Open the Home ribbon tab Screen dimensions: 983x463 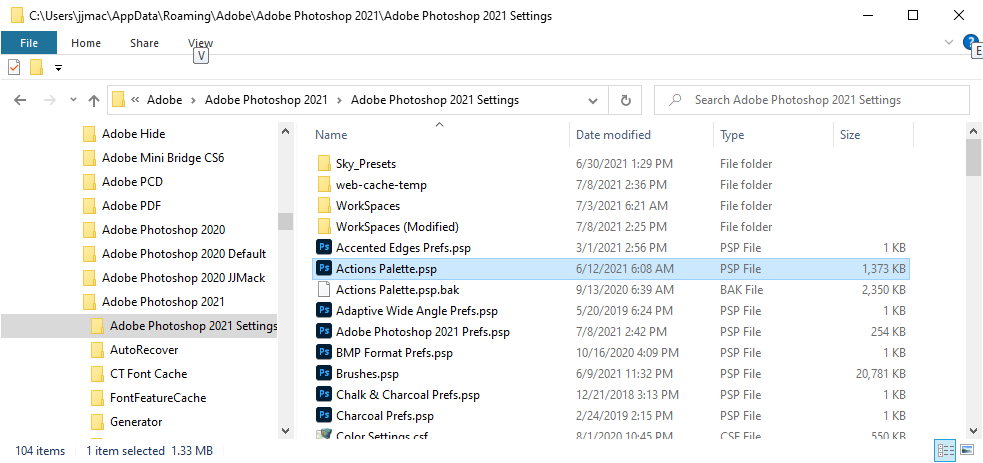pyautogui.click(x=86, y=43)
